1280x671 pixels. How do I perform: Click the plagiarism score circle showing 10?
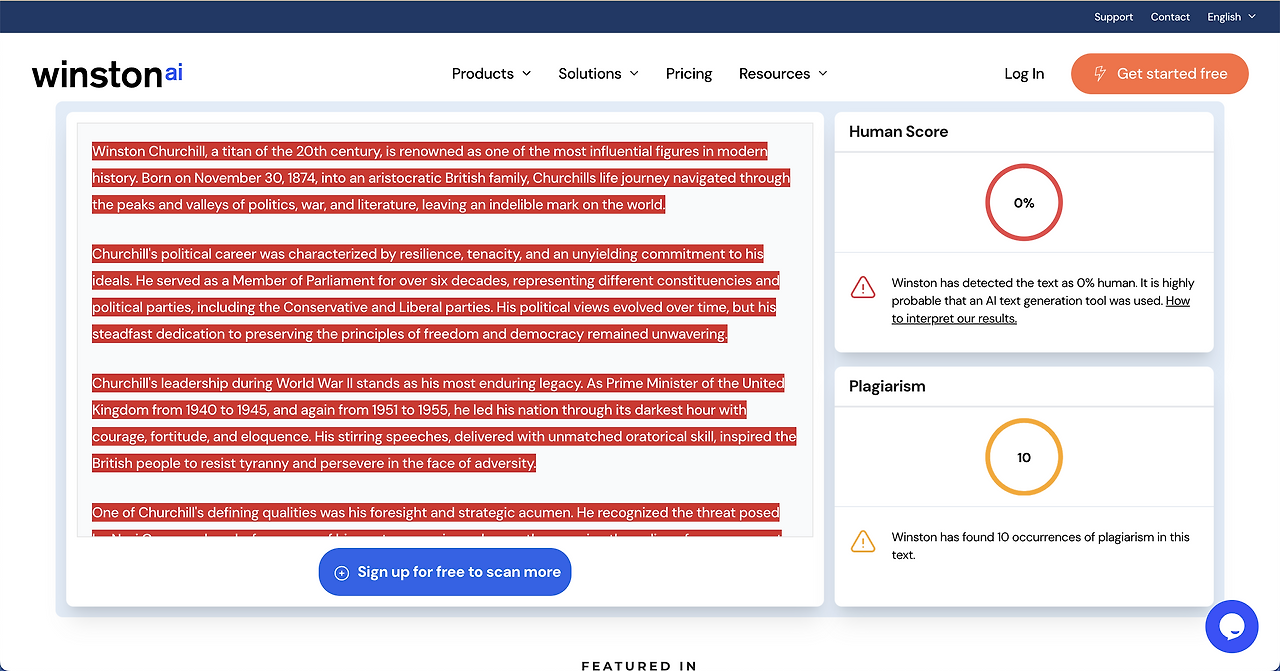pos(1024,457)
